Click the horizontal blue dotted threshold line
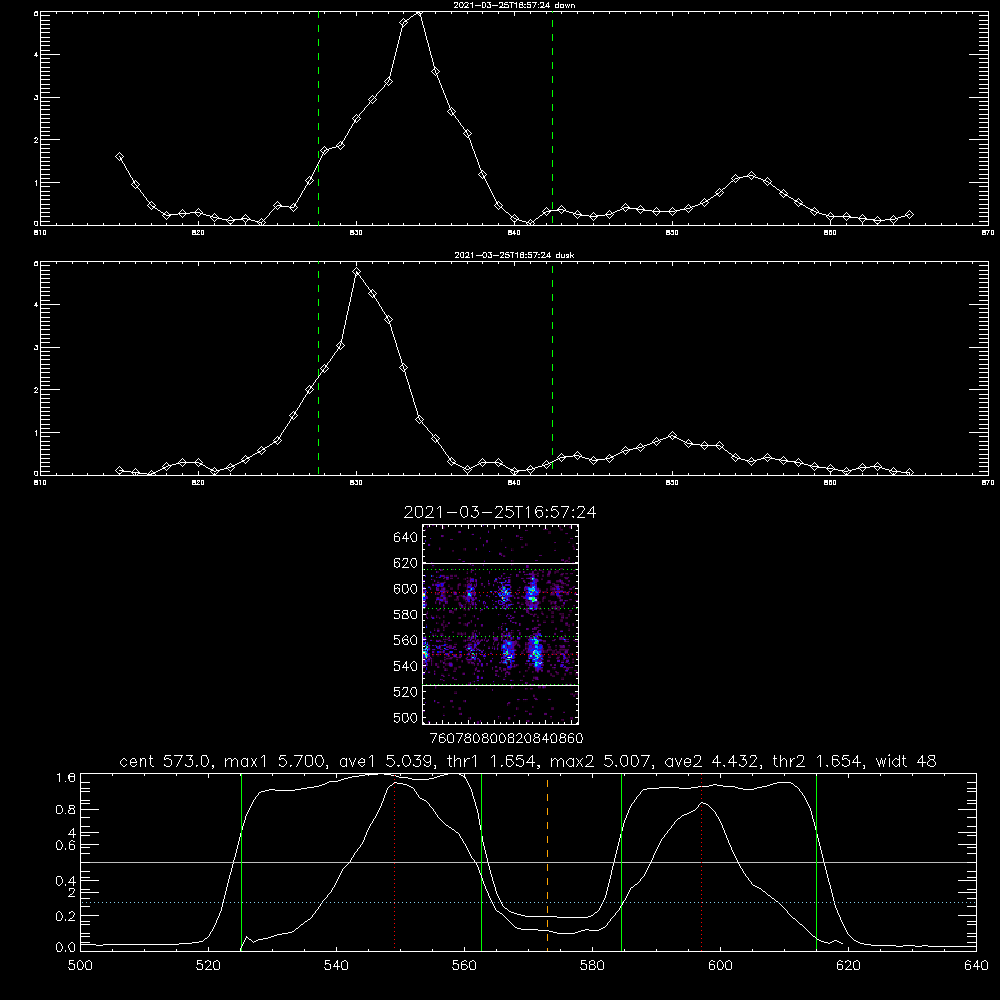The width and height of the screenshot is (1000, 1000). pyautogui.click(x=528, y=902)
